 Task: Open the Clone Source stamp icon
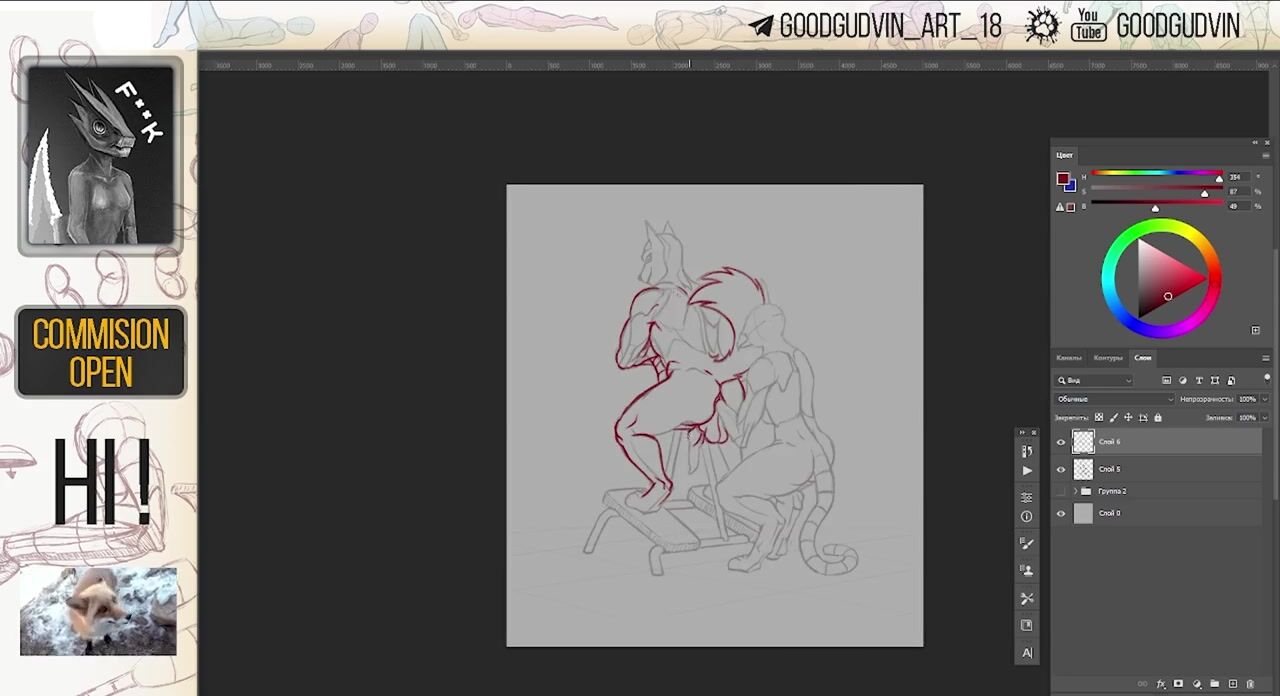(x=1026, y=570)
